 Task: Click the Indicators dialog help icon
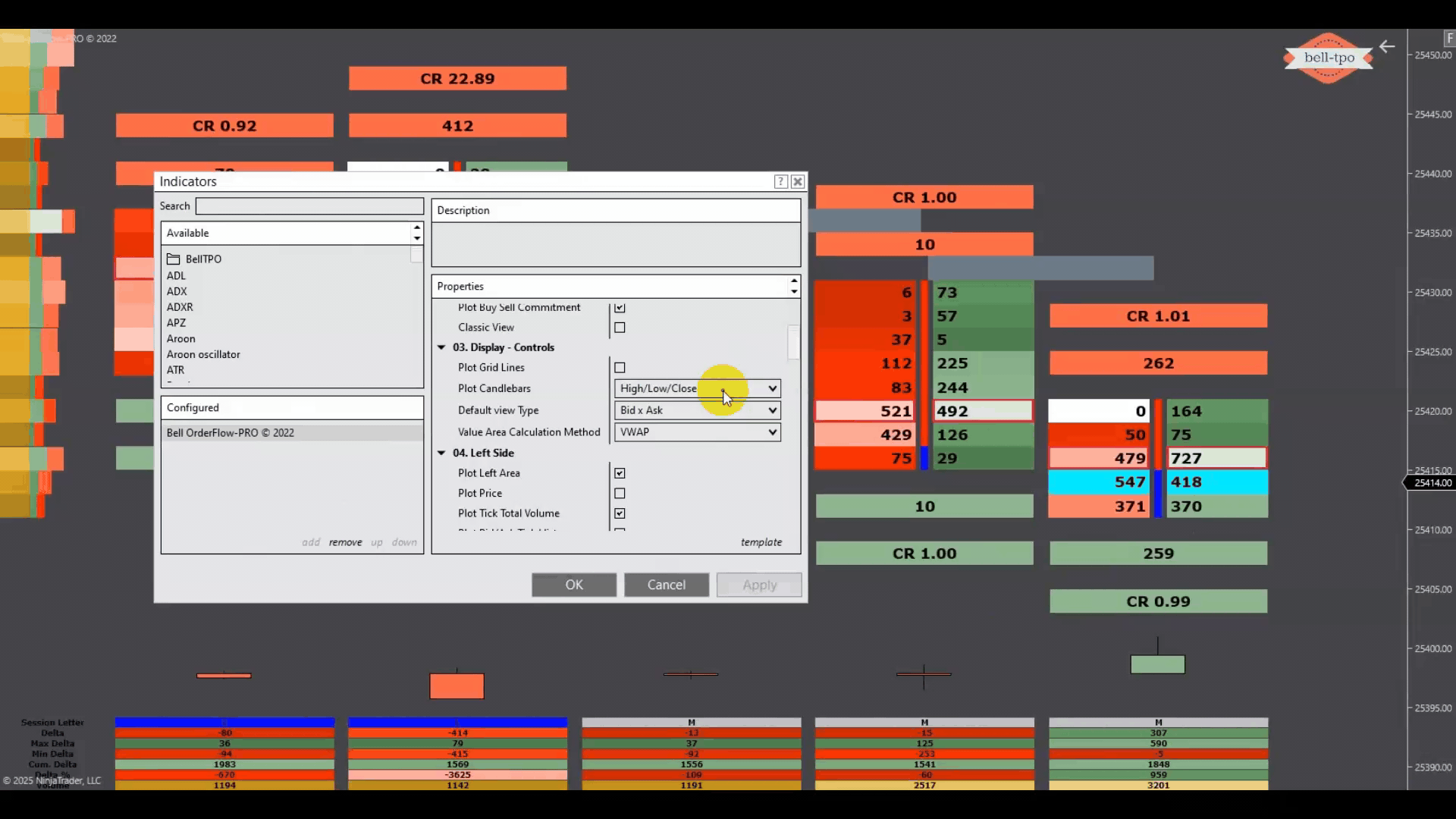(x=780, y=181)
